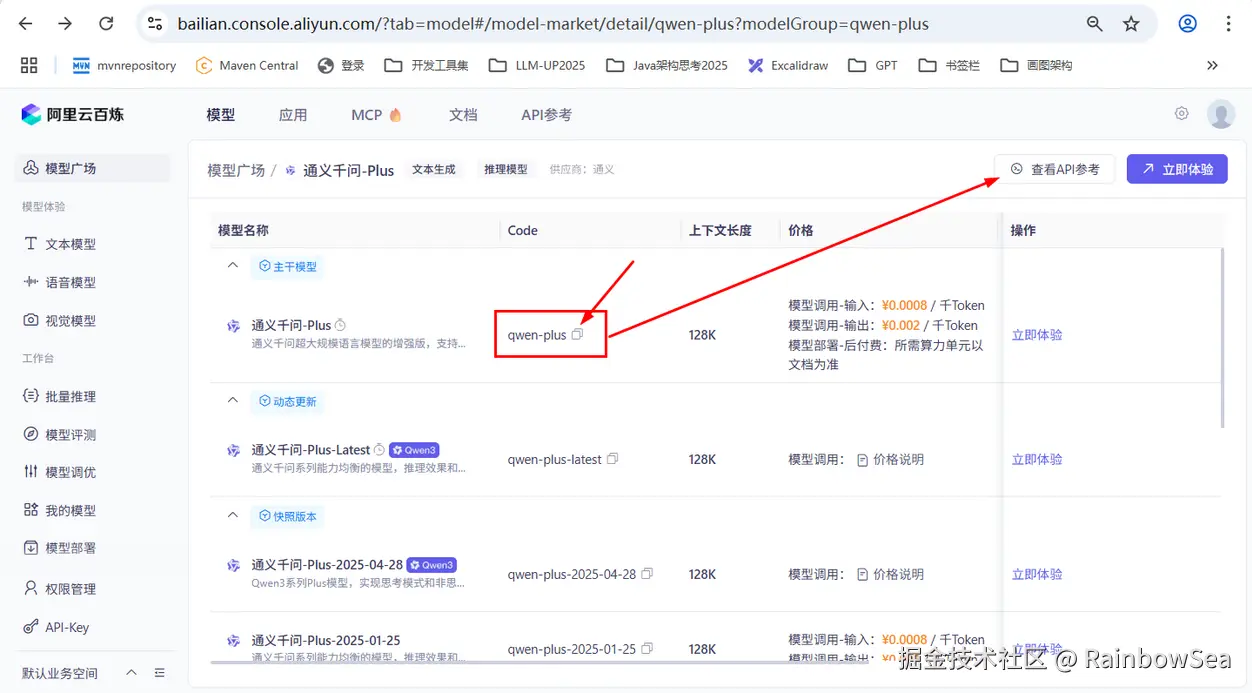
Task: Click the model table vertical scrollbar
Action: point(1222,338)
